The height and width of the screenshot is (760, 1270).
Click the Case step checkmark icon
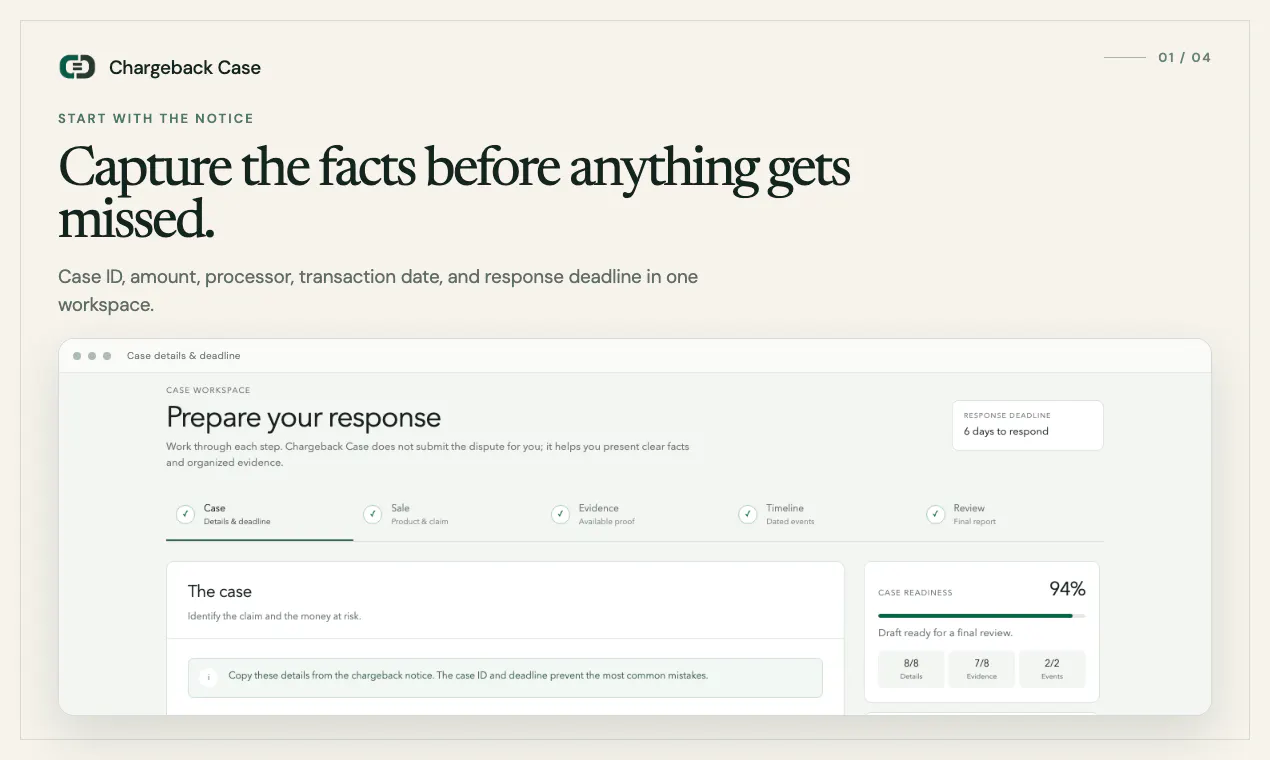point(185,514)
